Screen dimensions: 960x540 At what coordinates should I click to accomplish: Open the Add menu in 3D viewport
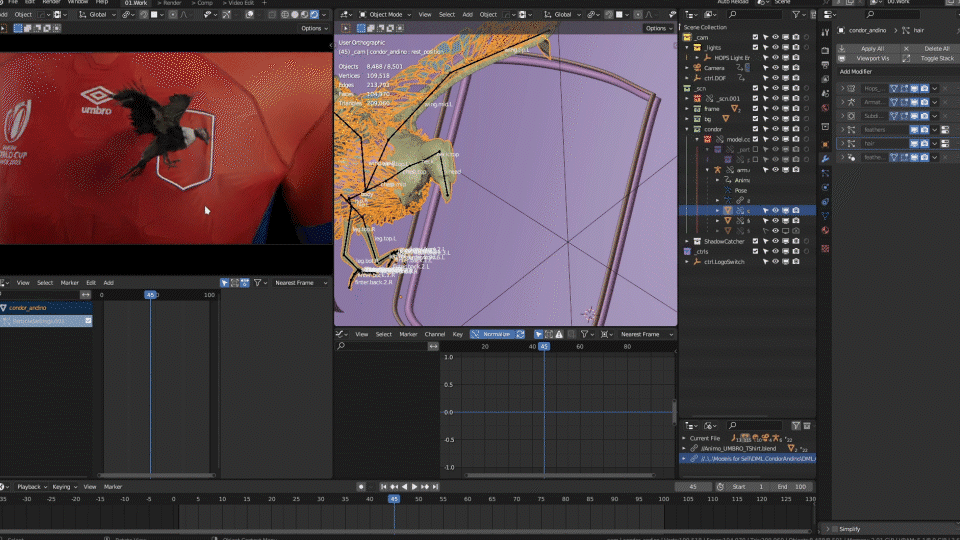[467, 14]
